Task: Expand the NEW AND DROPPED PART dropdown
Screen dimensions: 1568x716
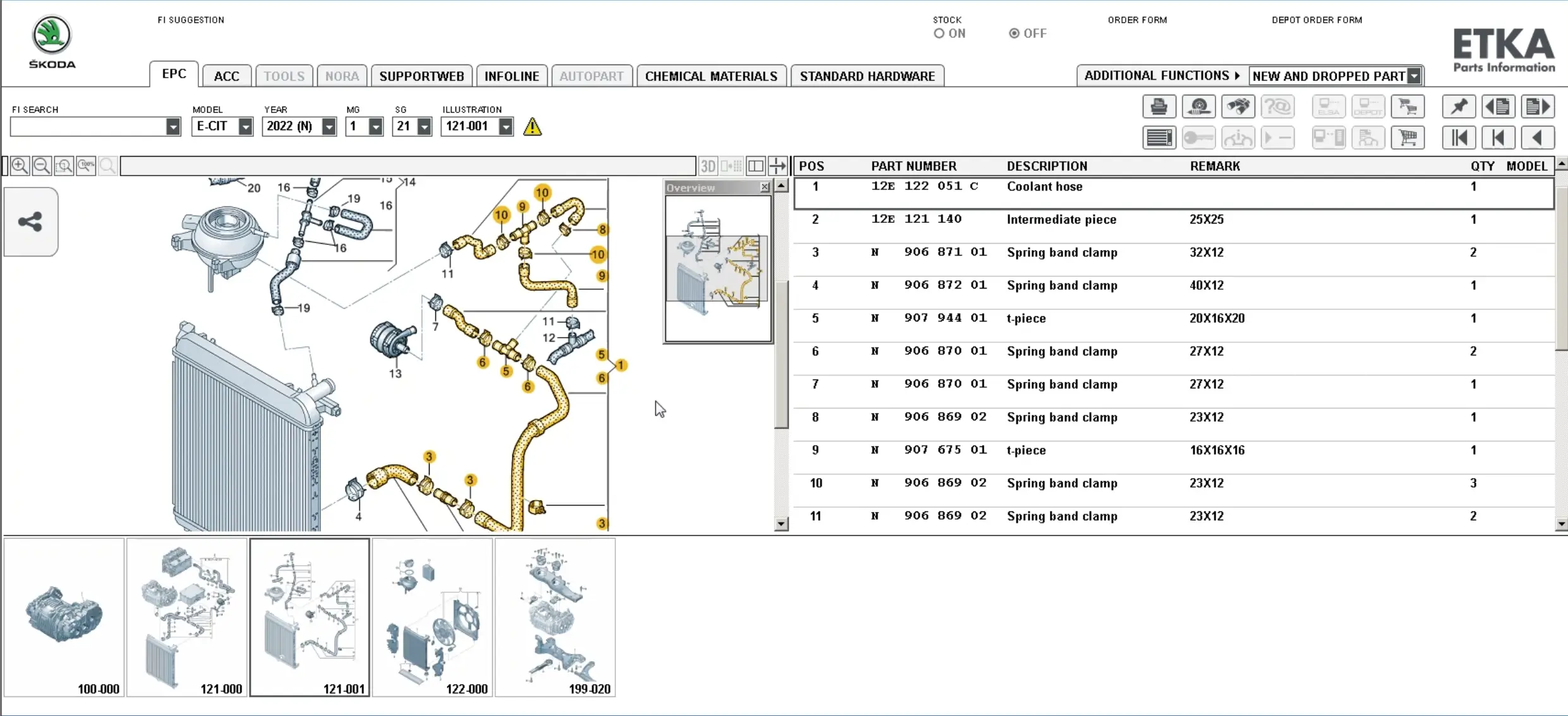Action: pyautogui.click(x=1414, y=75)
